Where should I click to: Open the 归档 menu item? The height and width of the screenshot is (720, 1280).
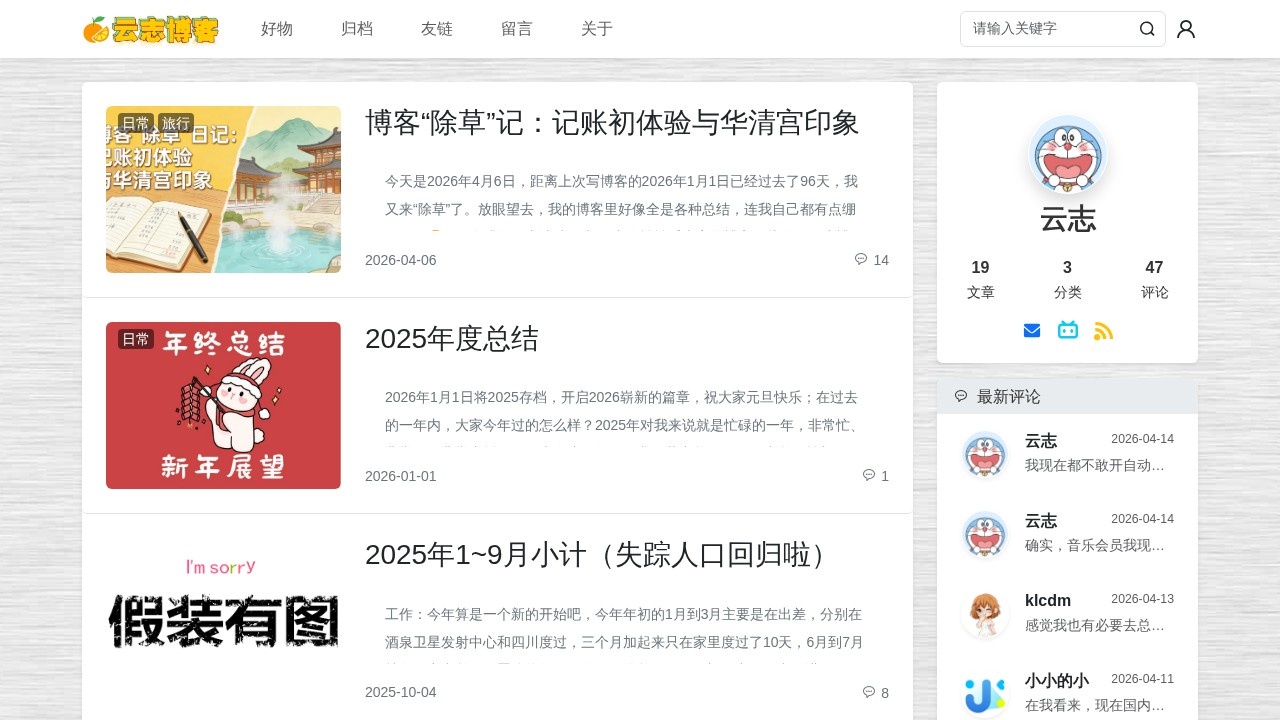pyautogui.click(x=357, y=29)
